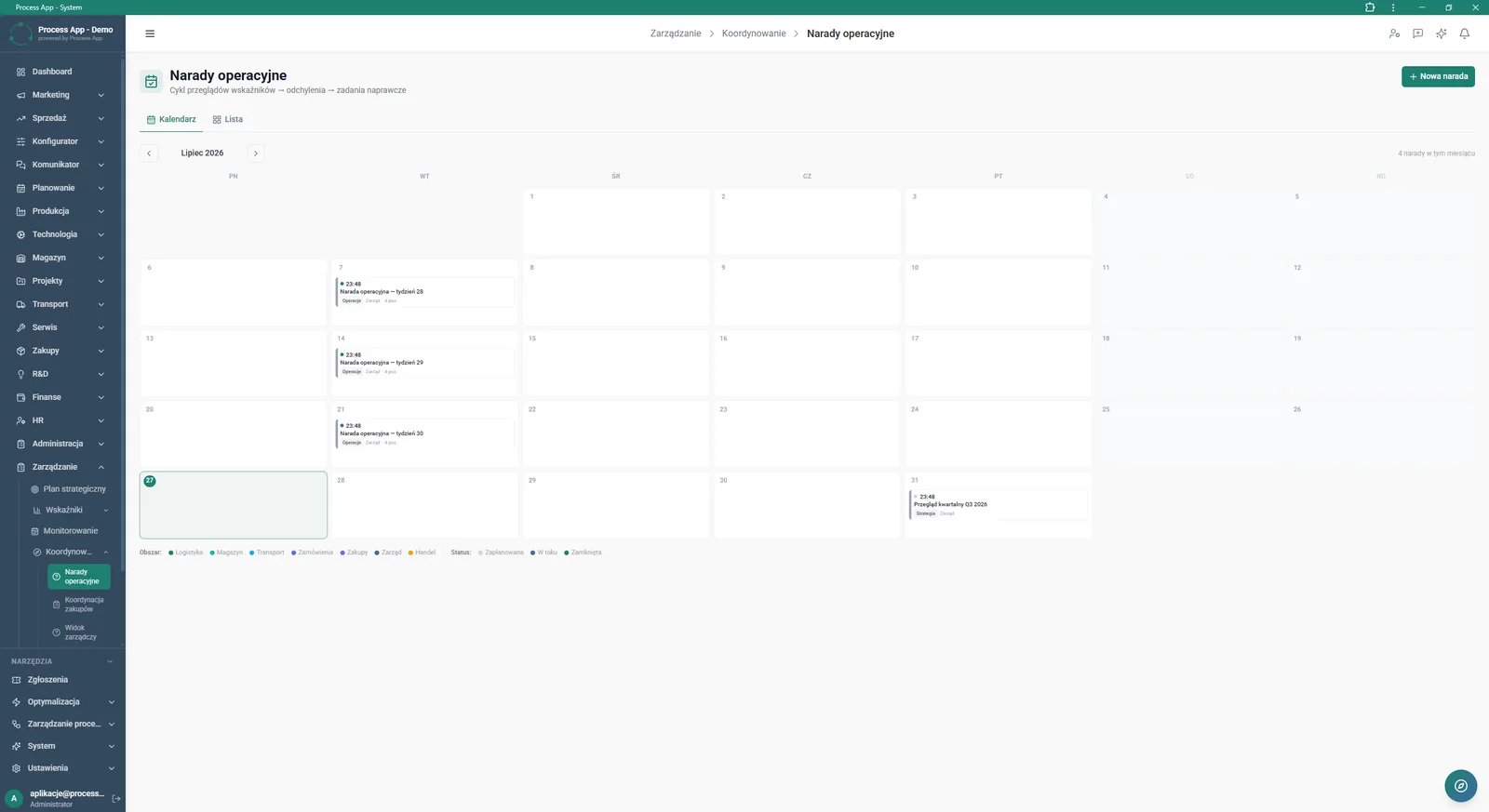Expand the Planowanie menu chevron
Image resolution: width=1489 pixels, height=812 pixels.
click(101, 188)
